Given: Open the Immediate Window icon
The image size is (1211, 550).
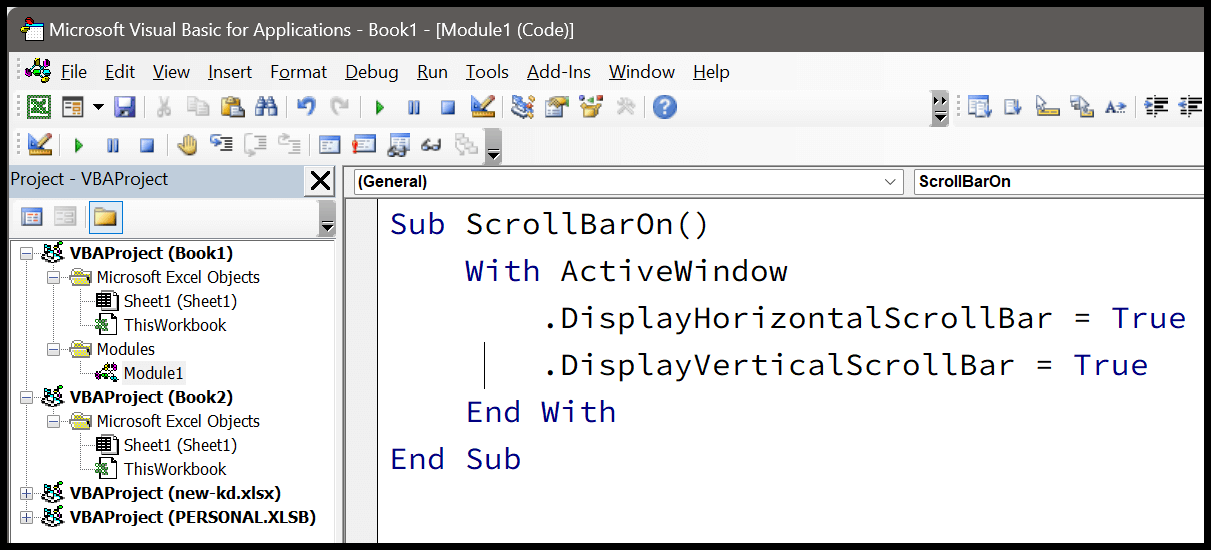Looking at the screenshot, I should click(x=363, y=146).
